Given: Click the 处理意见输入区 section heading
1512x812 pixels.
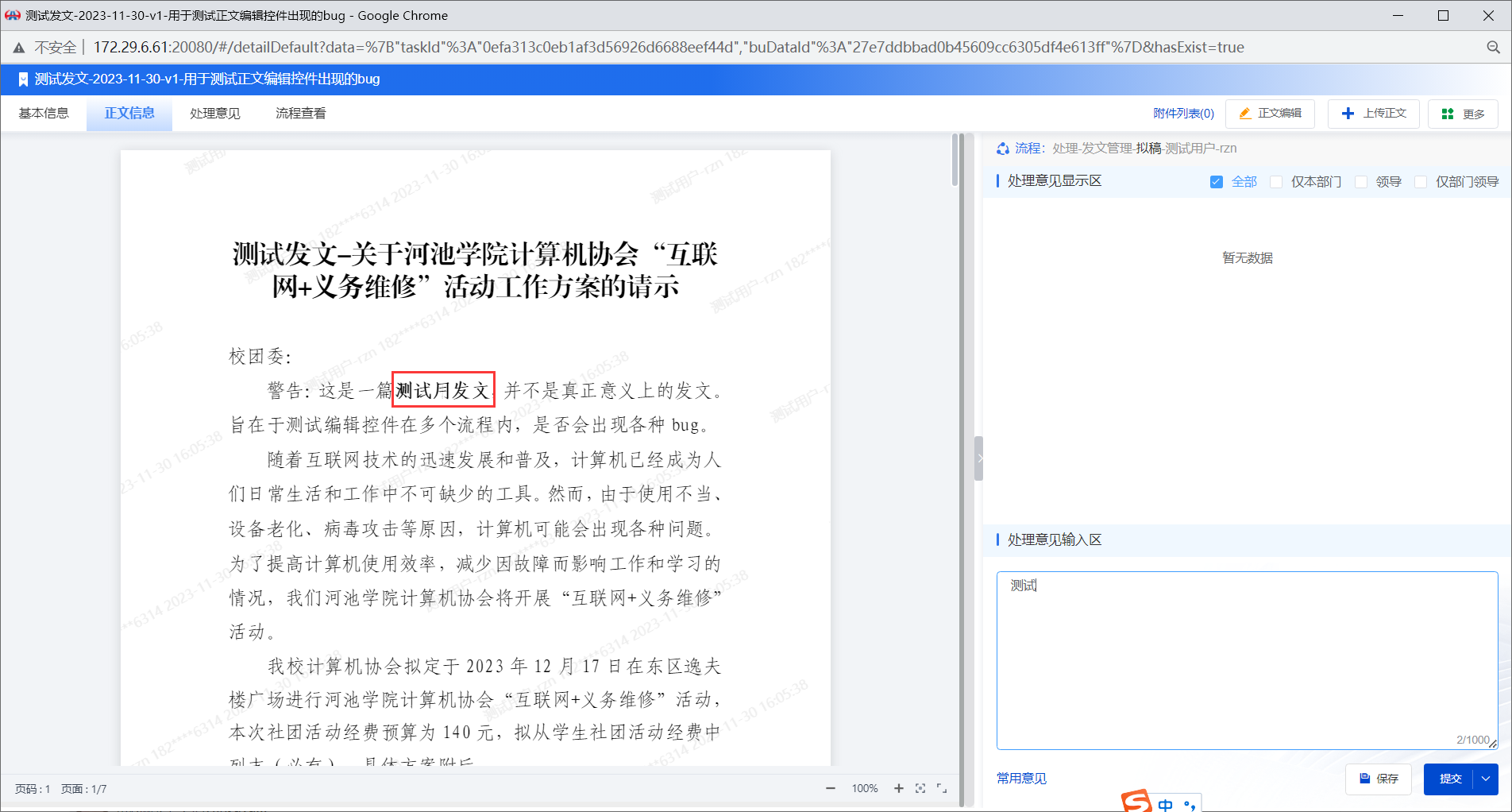Looking at the screenshot, I should [x=1055, y=540].
